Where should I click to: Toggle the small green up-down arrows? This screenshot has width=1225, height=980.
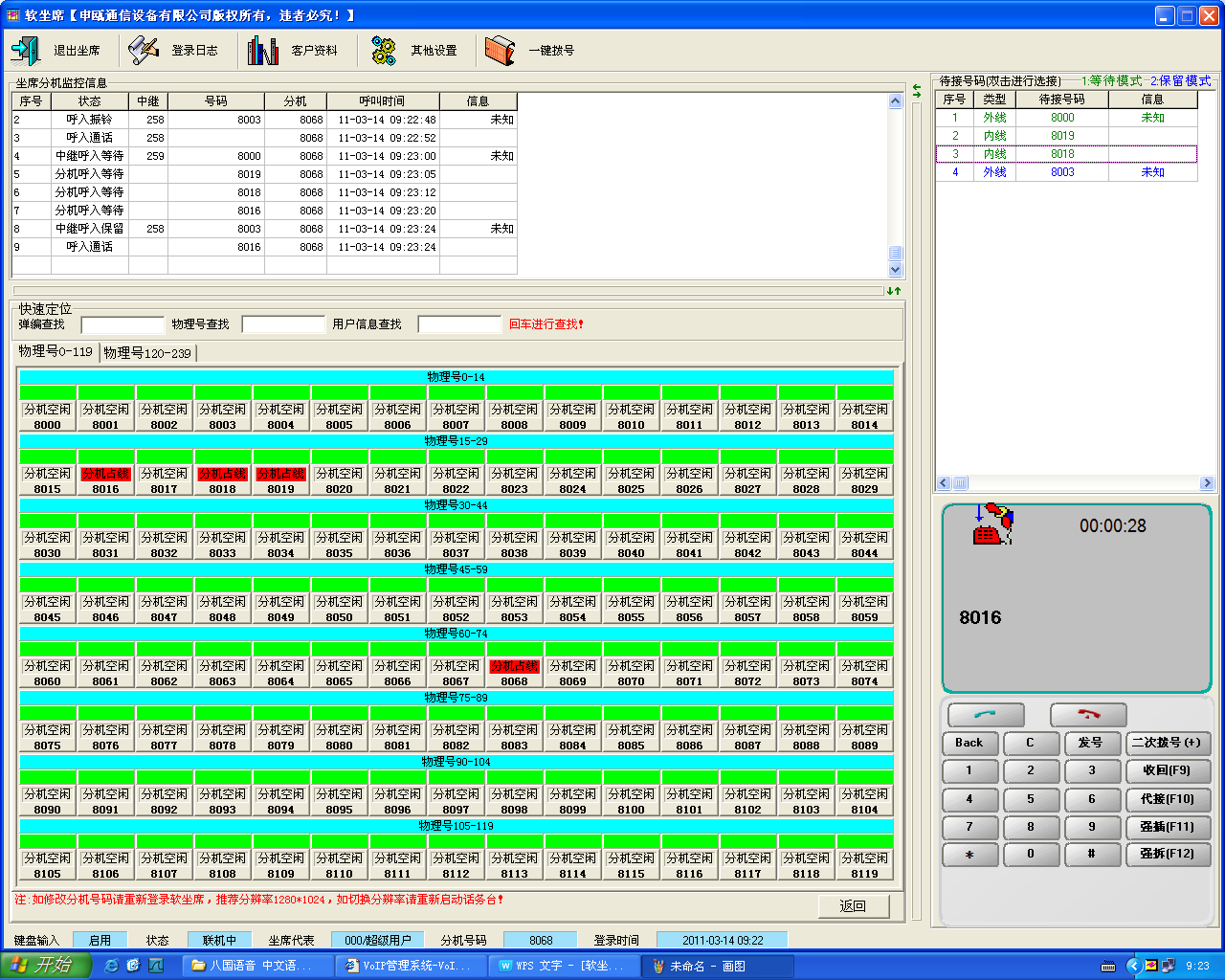894,291
